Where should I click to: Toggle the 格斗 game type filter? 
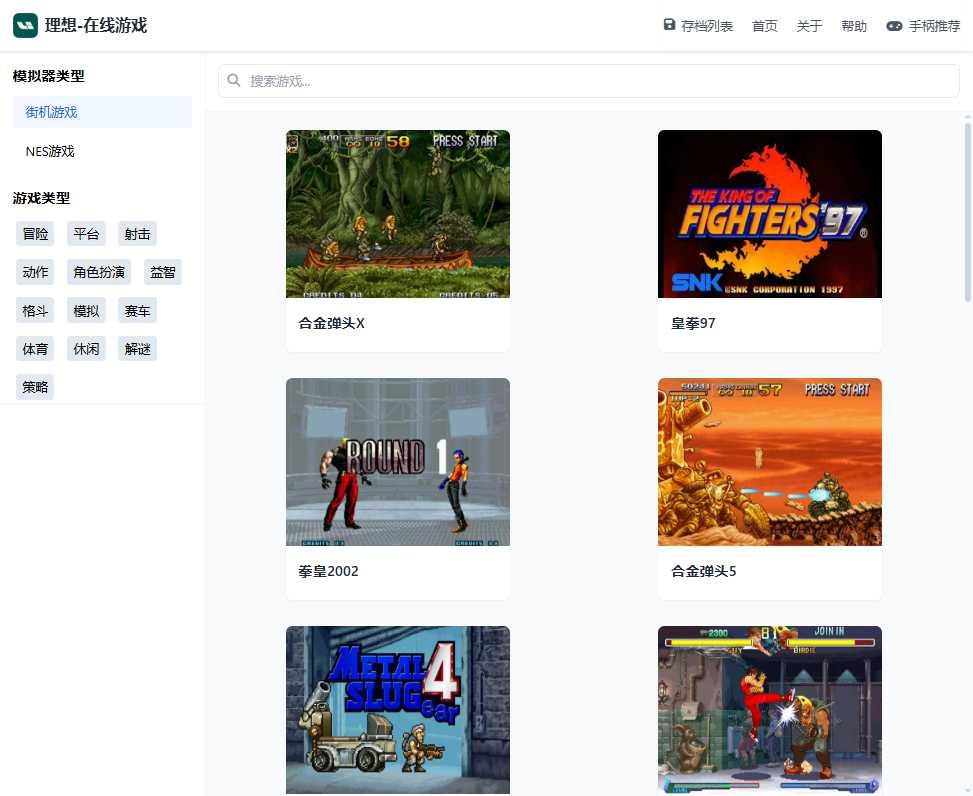pos(35,310)
